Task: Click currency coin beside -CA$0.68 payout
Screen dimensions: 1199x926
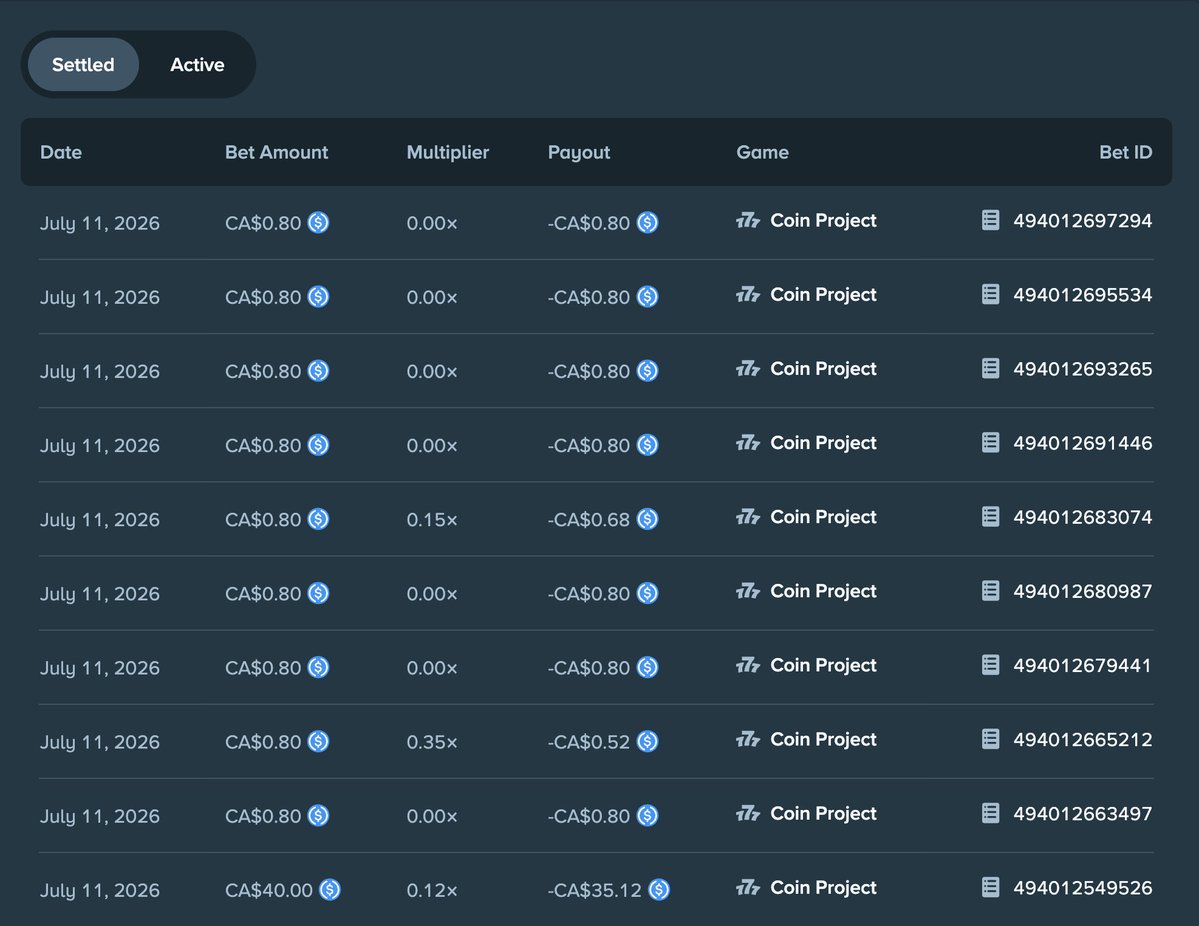Action: coord(648,519)
